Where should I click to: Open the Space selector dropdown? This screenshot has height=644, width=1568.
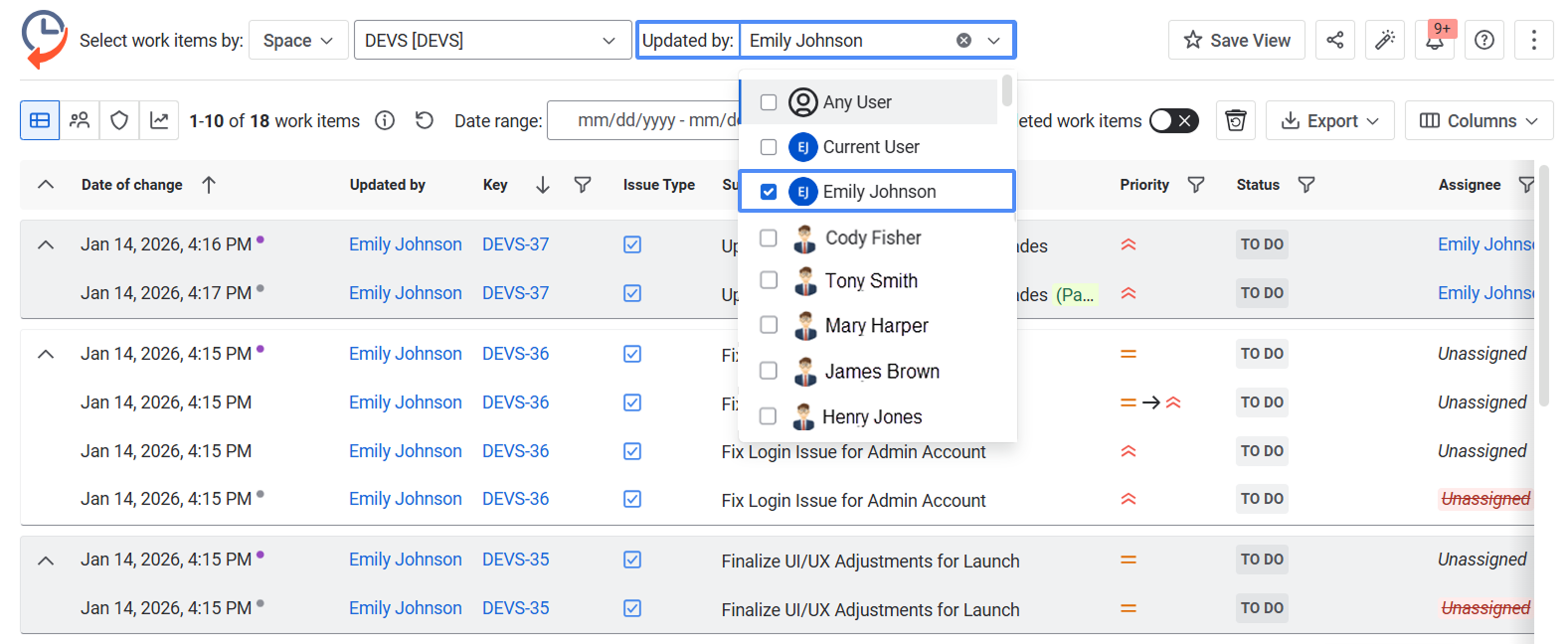[297, 41]
